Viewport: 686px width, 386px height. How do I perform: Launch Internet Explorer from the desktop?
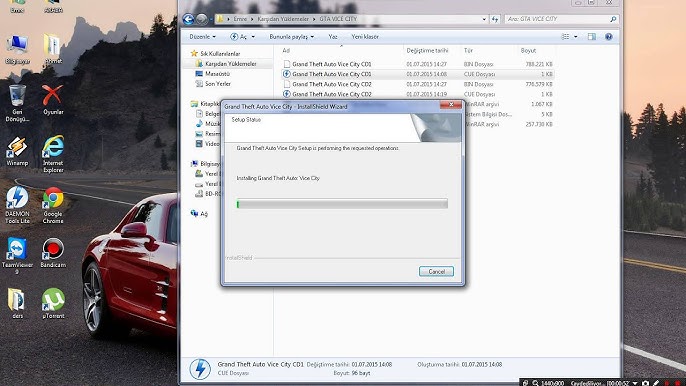pyautogui.click(x=53, y=154)
